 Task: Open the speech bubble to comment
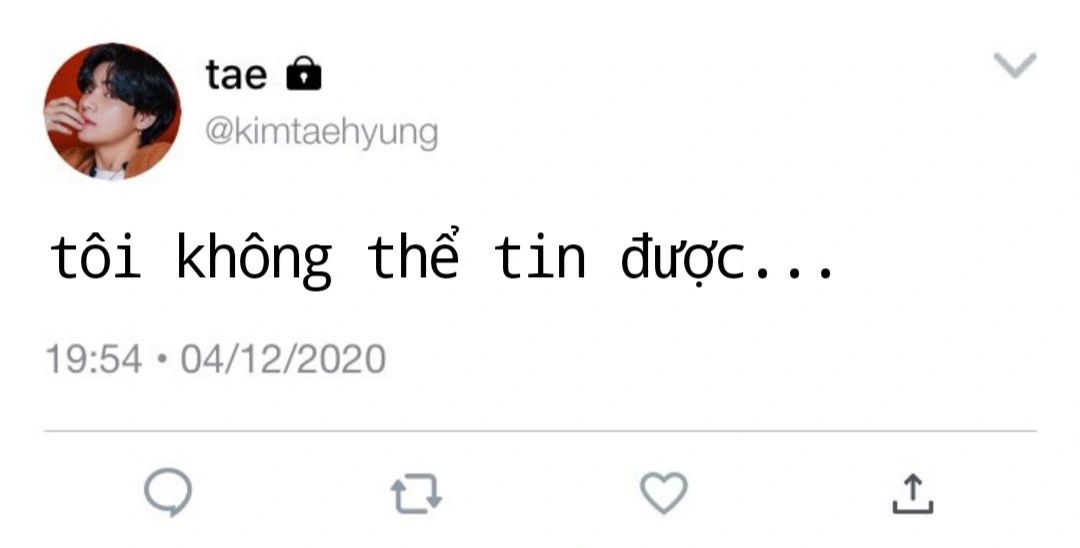tap(168, 492)
